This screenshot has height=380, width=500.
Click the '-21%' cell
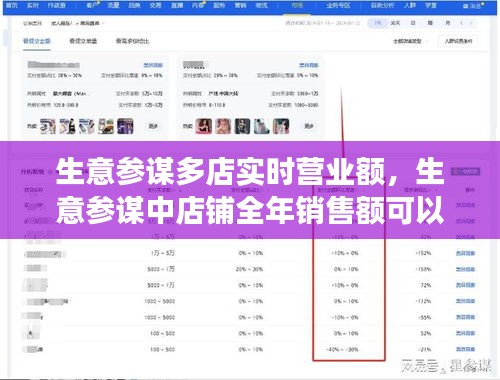click(425, 349)
